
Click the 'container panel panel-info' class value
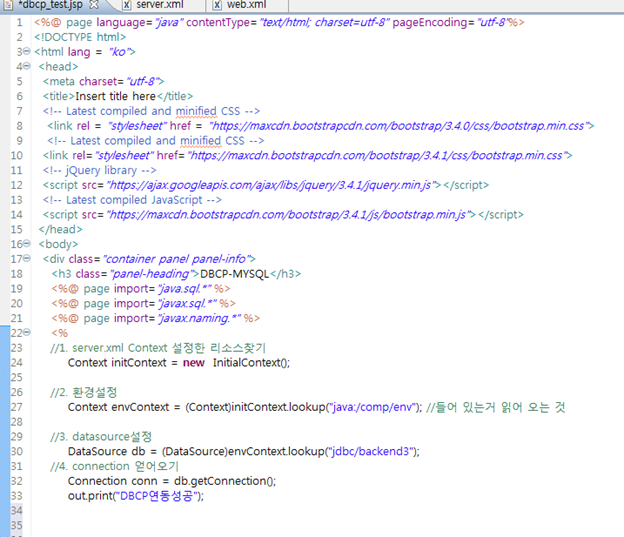176,259
